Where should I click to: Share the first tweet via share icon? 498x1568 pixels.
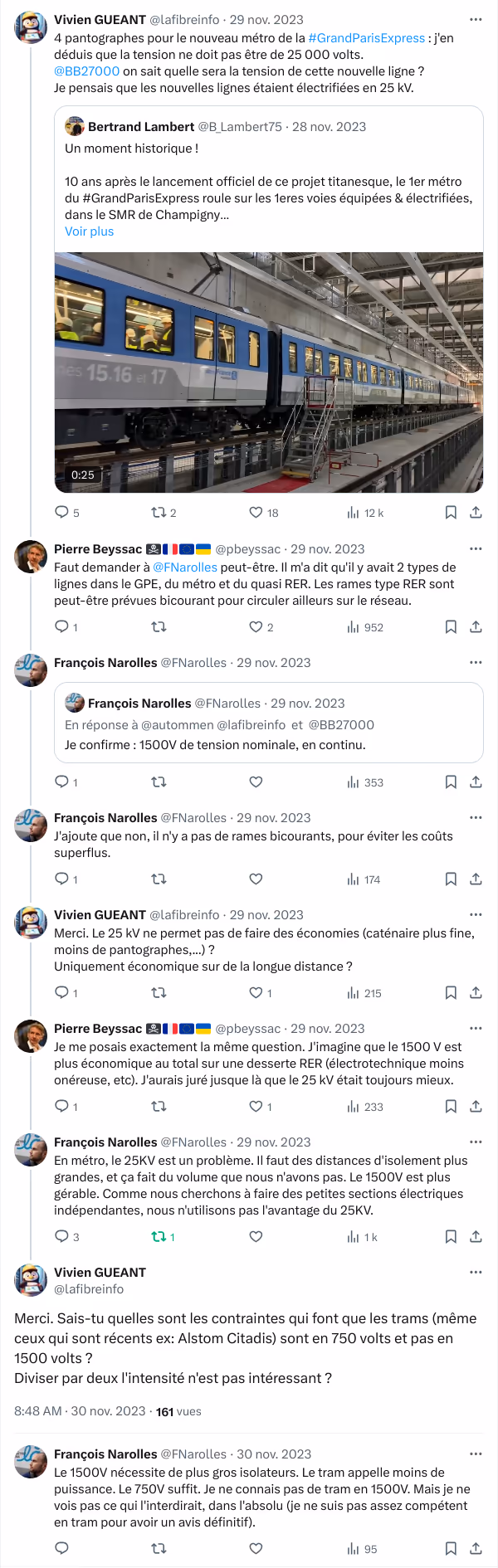click(x=476, y=512)
